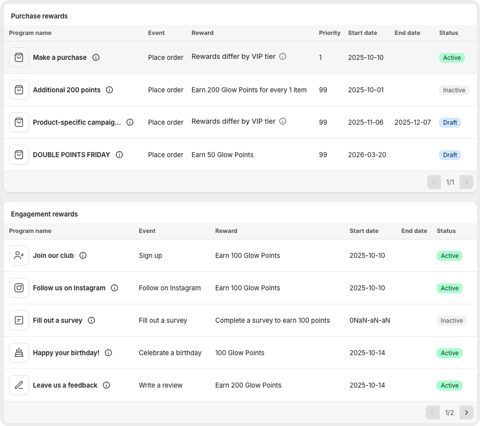Go to next page of Engagement rewards
Image resolution: width=480 pixels, height=426 pixels.
pyautogui.click(x=466, y=413)
